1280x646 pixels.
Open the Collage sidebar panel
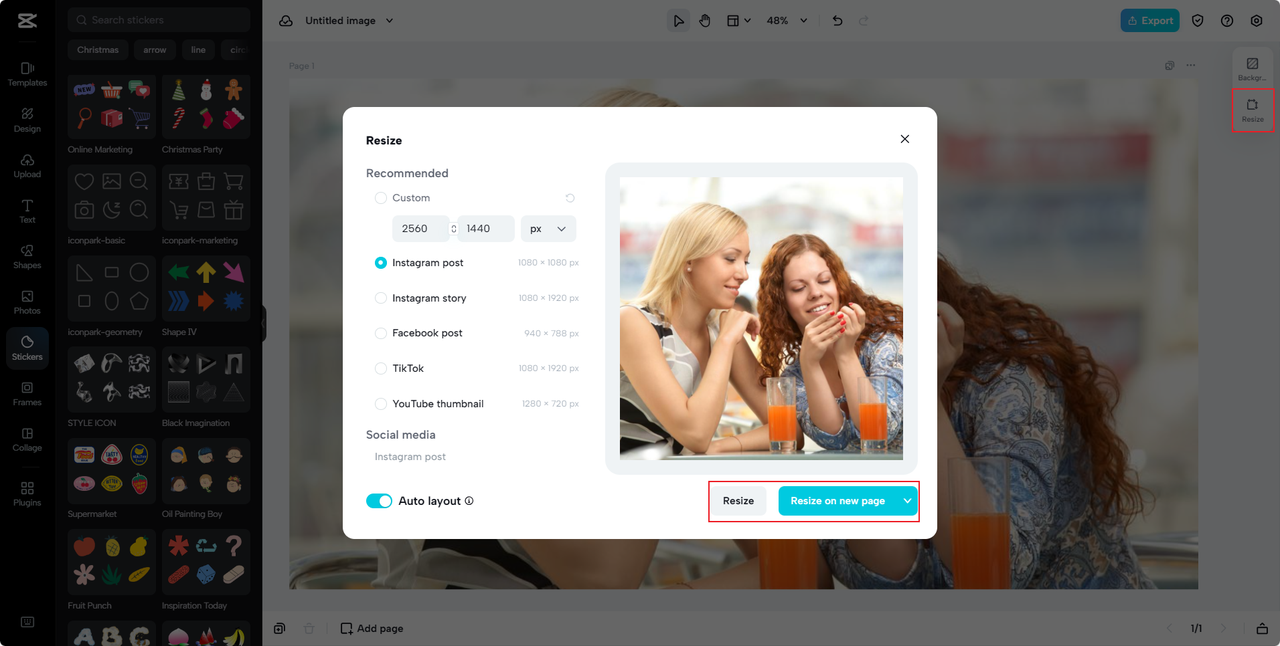pyautogui.click(x=27, y=439)
